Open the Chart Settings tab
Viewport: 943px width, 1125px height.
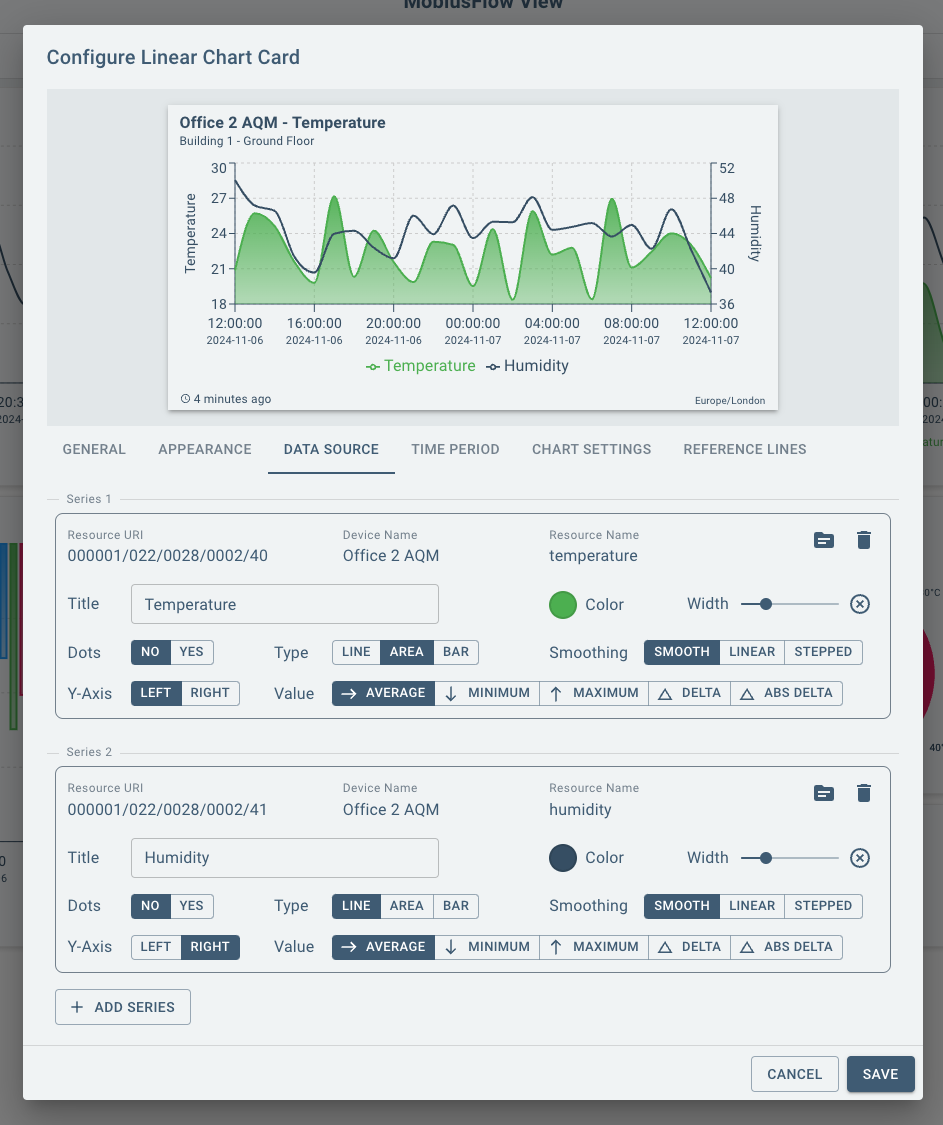click(x=591, y=449)
